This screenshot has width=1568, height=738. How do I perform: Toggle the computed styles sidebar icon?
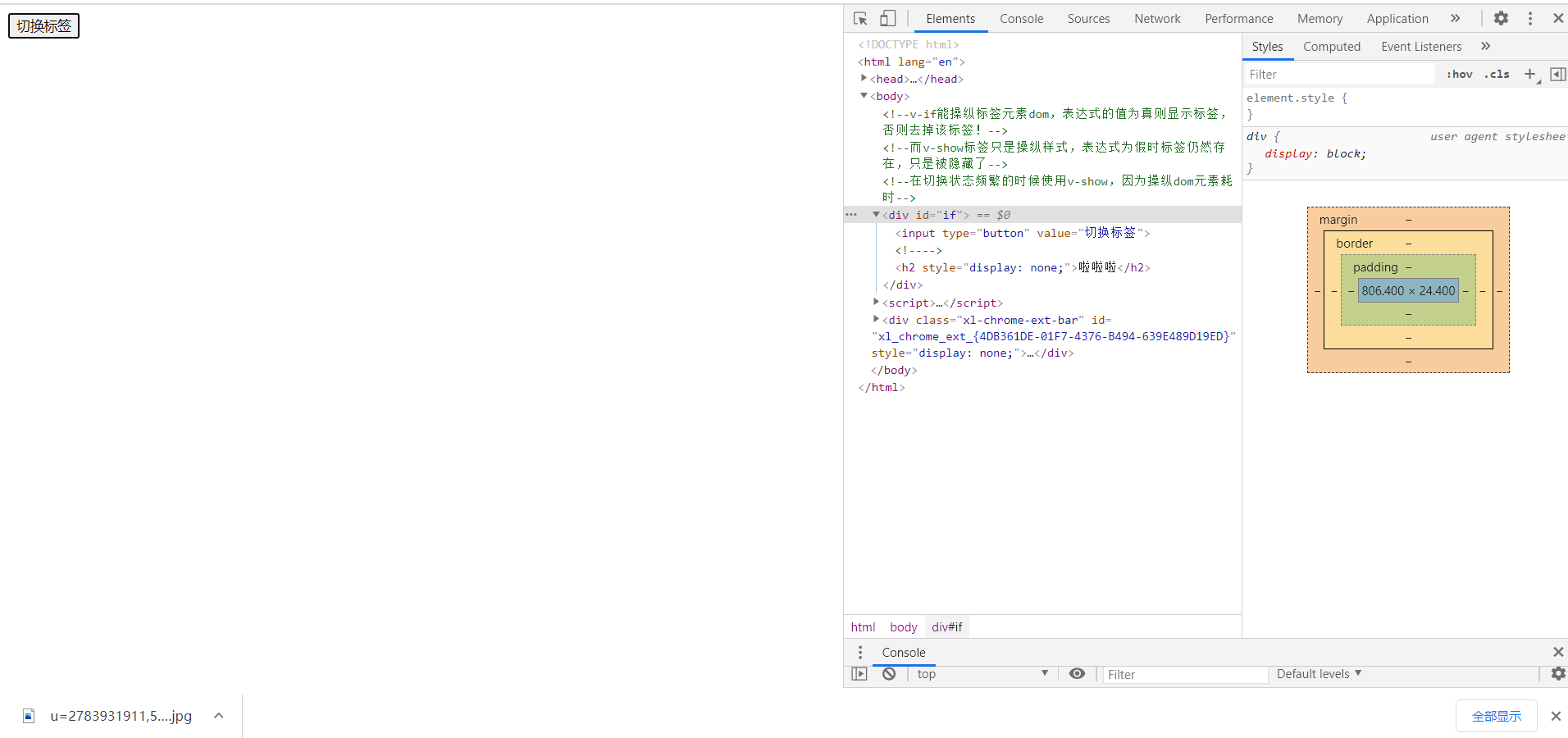(x=1557, y=74)
